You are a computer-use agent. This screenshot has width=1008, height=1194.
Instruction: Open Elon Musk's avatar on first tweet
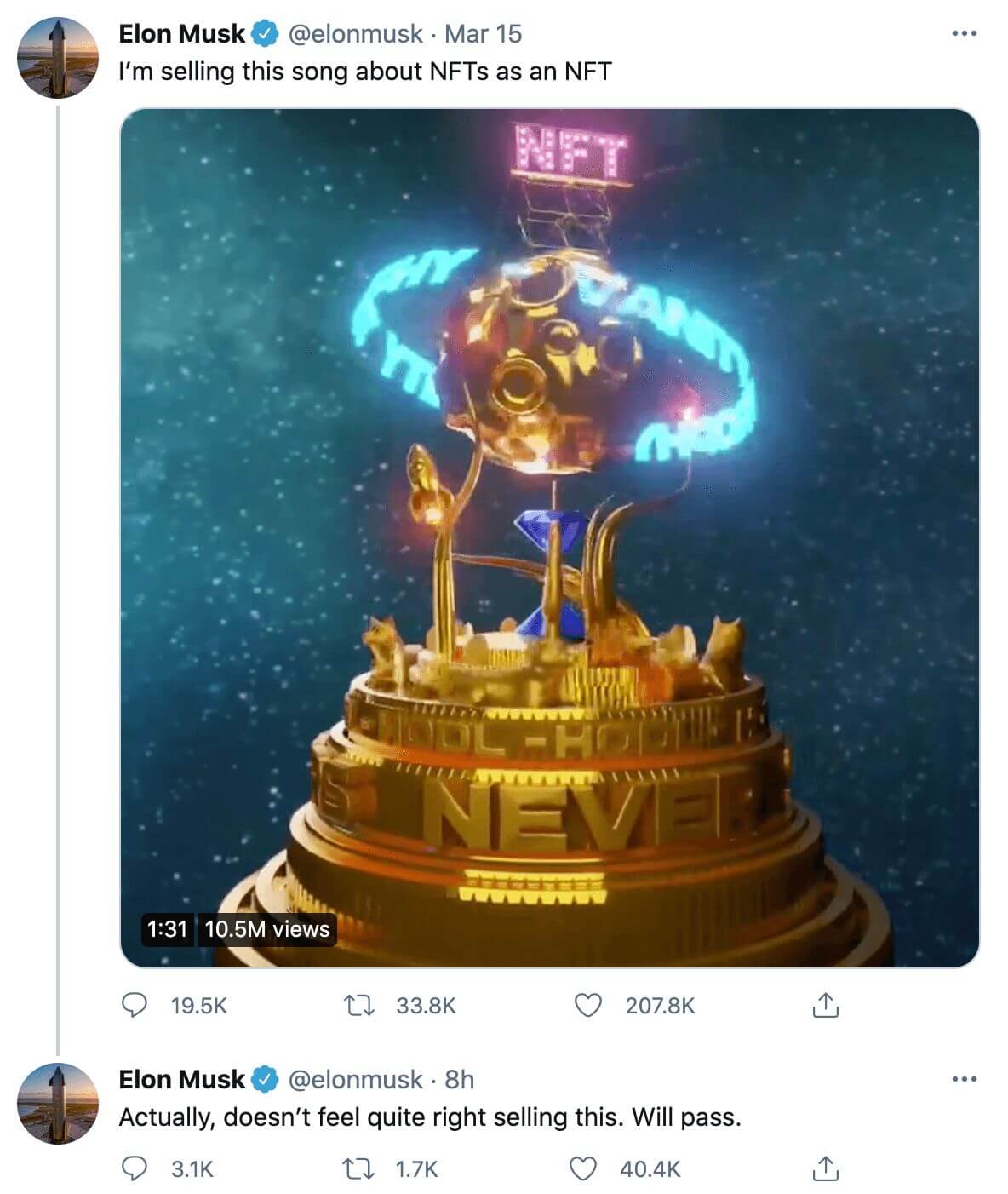click(58, 58)
